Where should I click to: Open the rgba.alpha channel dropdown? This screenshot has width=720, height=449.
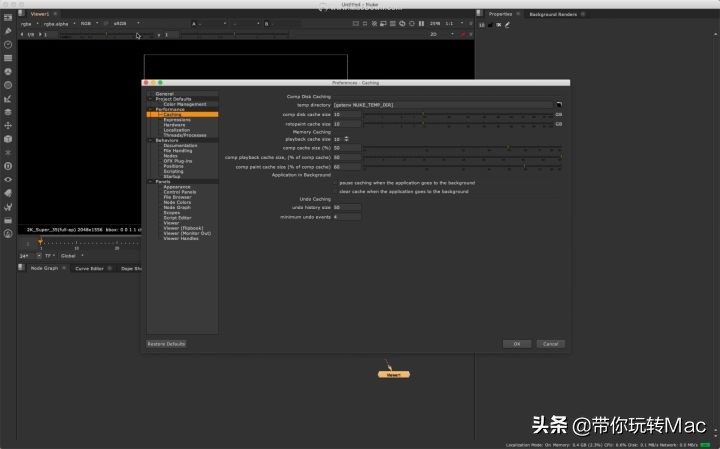[x=59, y=23]
